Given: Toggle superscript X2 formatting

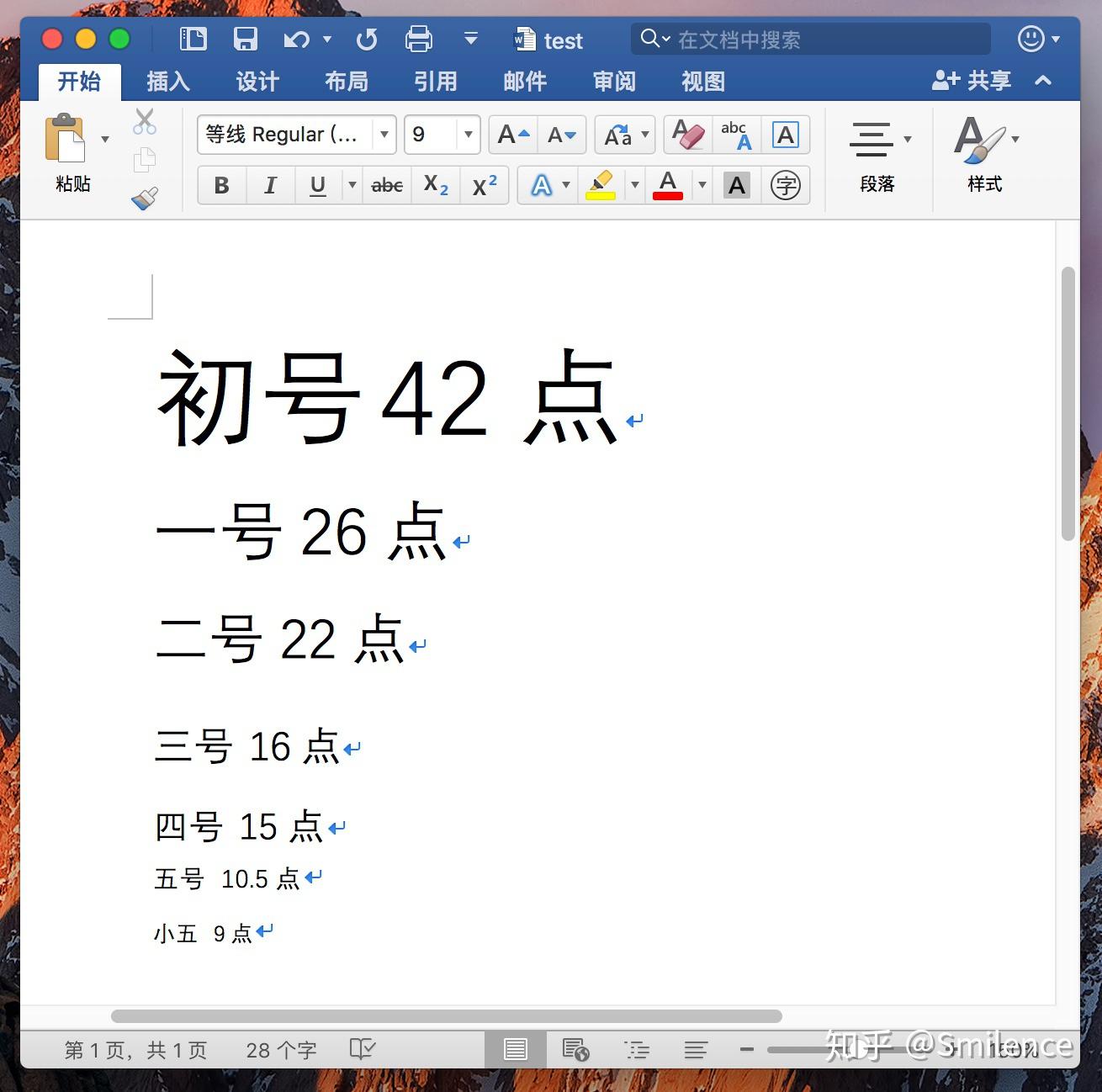Looking at the screenshot, I should [485, 185].
